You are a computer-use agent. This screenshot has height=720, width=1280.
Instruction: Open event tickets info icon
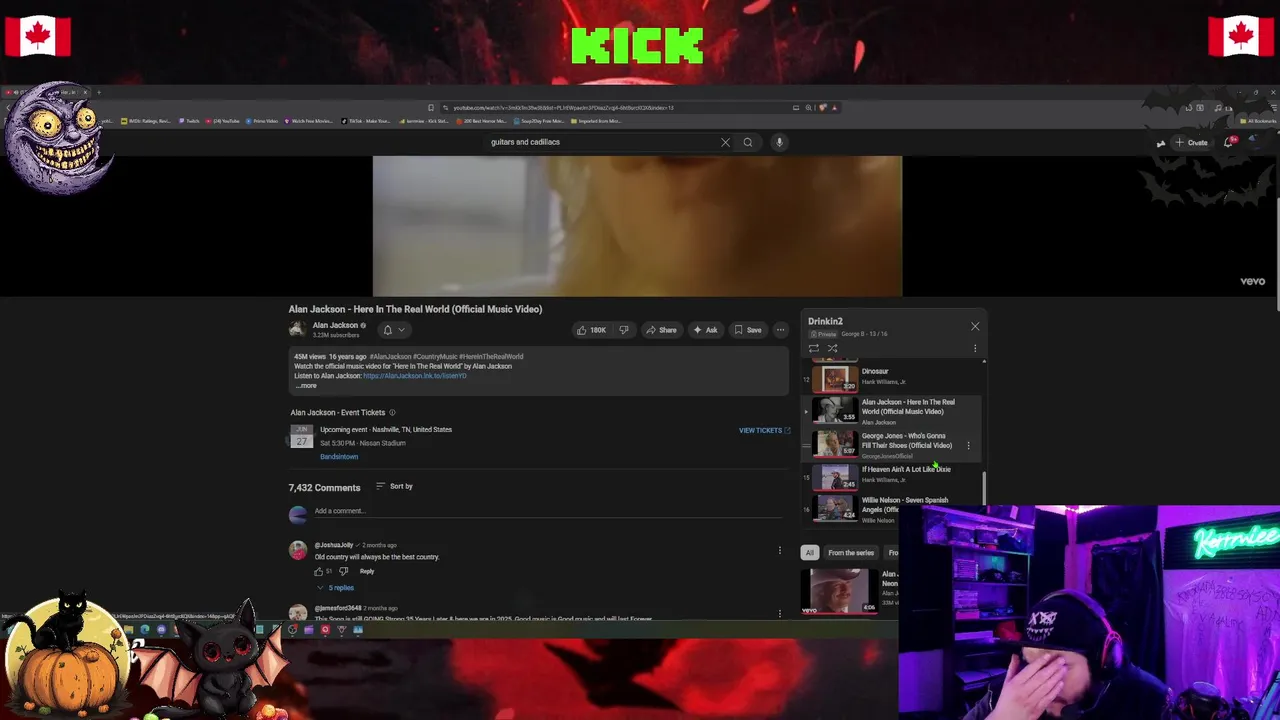click(392, 412)
